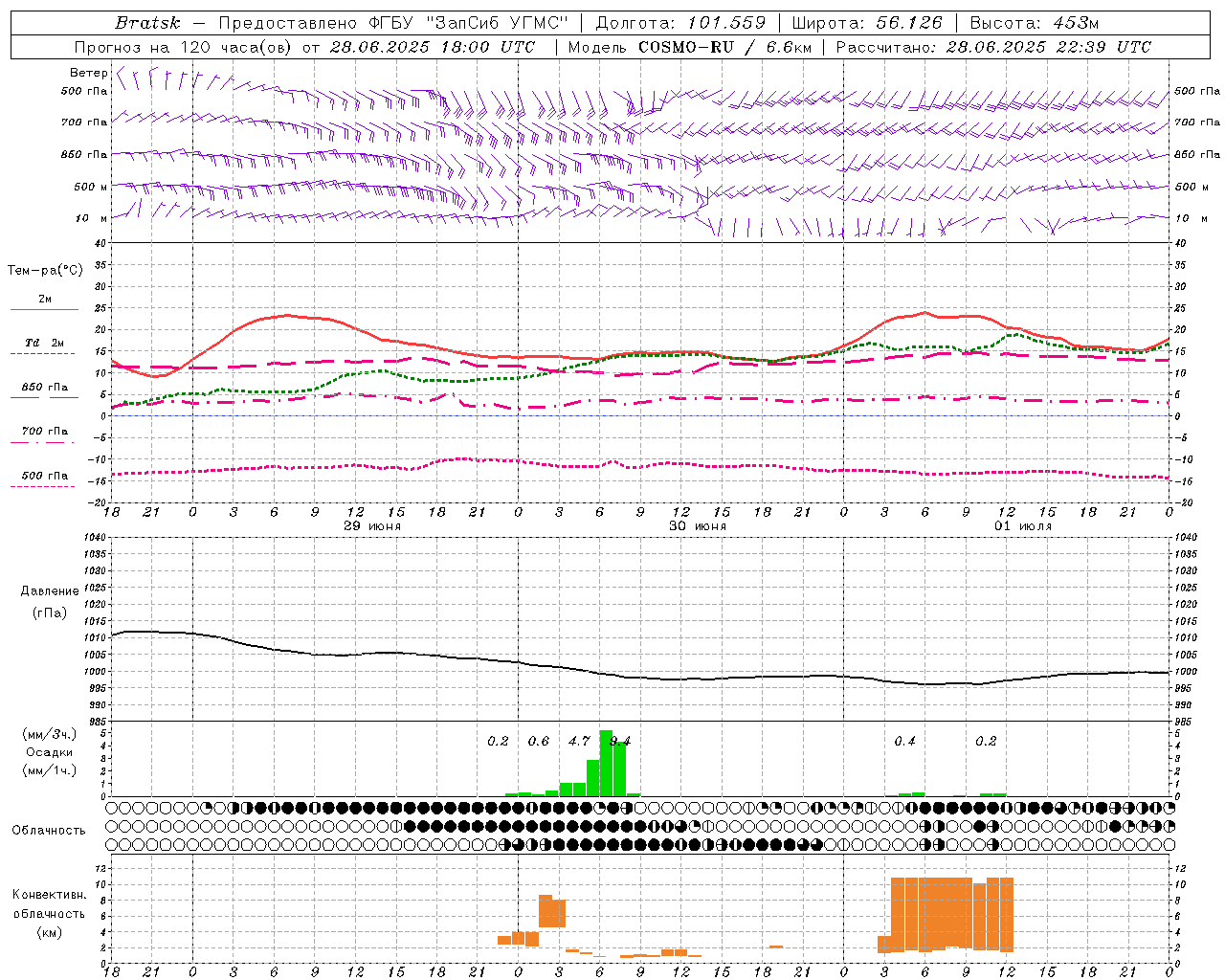Click the (мм/3ч.) precipitation unit label
This screenshot has width=1225, height=980.
click(x=50, y=734)
